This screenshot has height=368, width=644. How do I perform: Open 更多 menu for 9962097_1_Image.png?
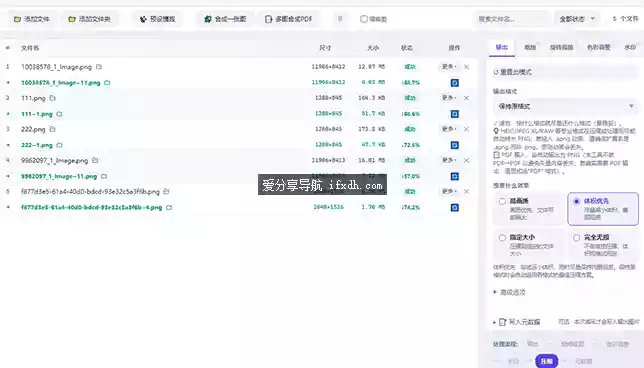click(448, 160)
